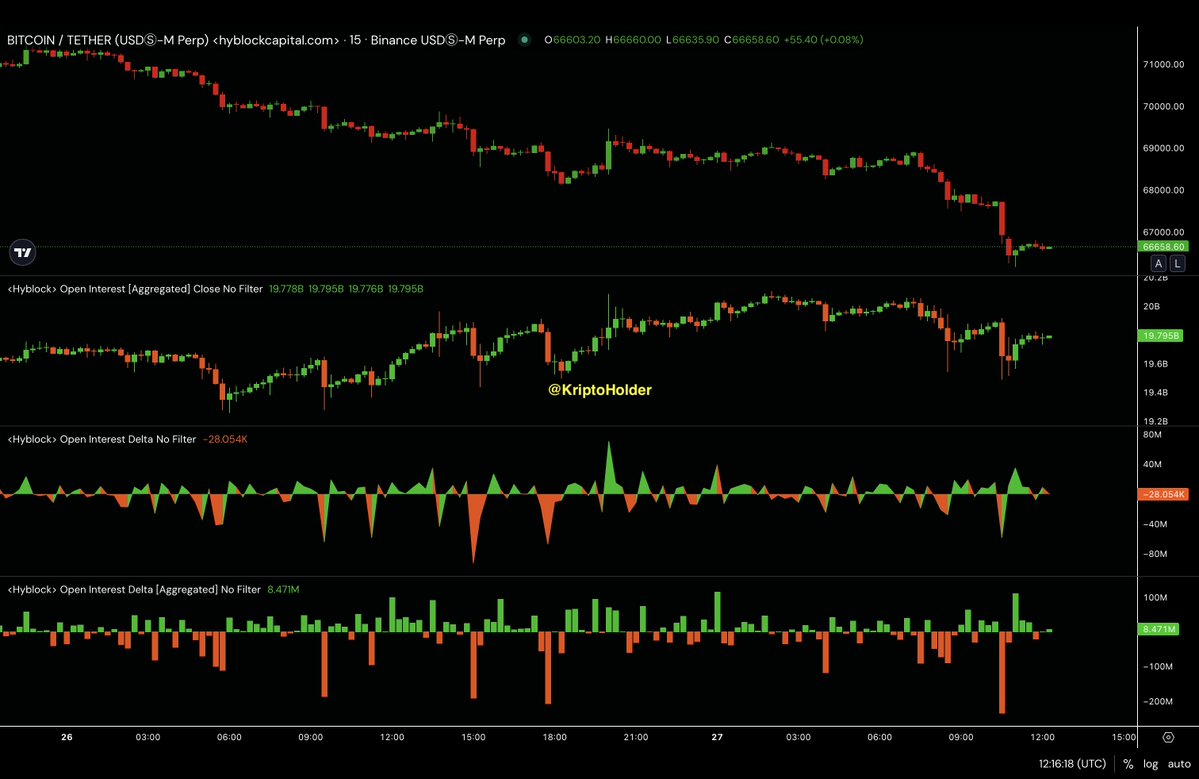This screenshot has height=779, width=1199.
Task: Click the 69000.00 price axis label
Action: click(x=1163, y=148)
